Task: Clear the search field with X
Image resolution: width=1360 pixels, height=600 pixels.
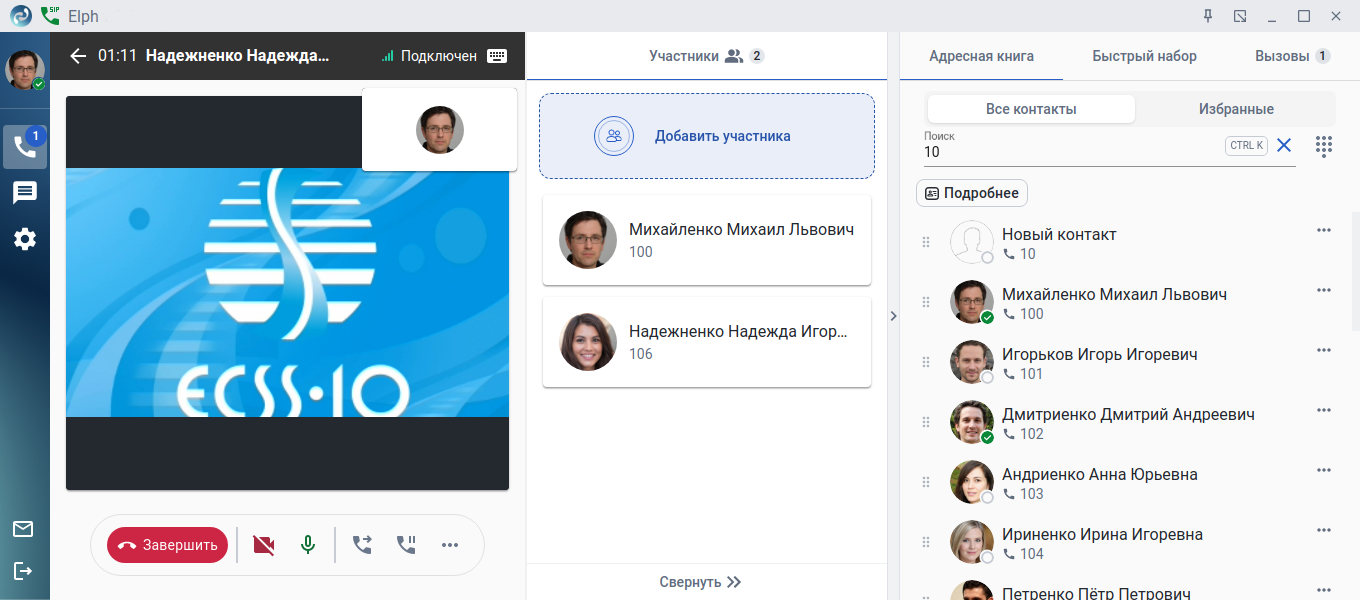Action: click(x=1284, y=145)
